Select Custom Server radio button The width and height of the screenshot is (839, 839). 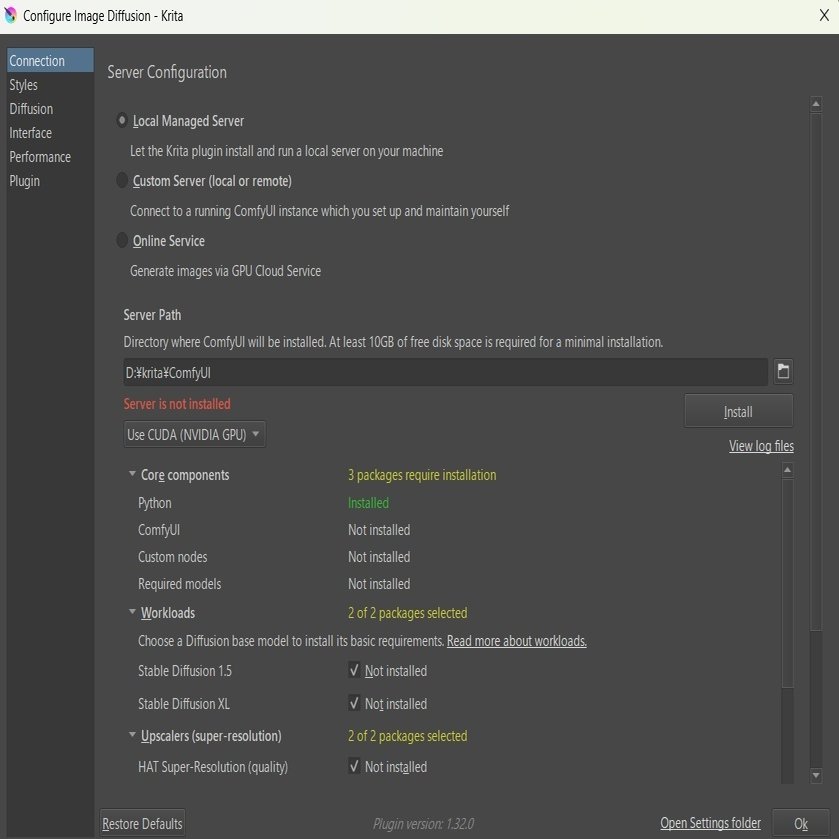point(122,180)
